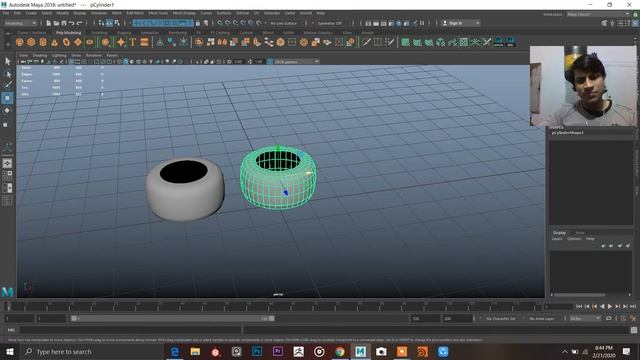Open the Workspace Maya Classic dropdown

click(598, 14)
